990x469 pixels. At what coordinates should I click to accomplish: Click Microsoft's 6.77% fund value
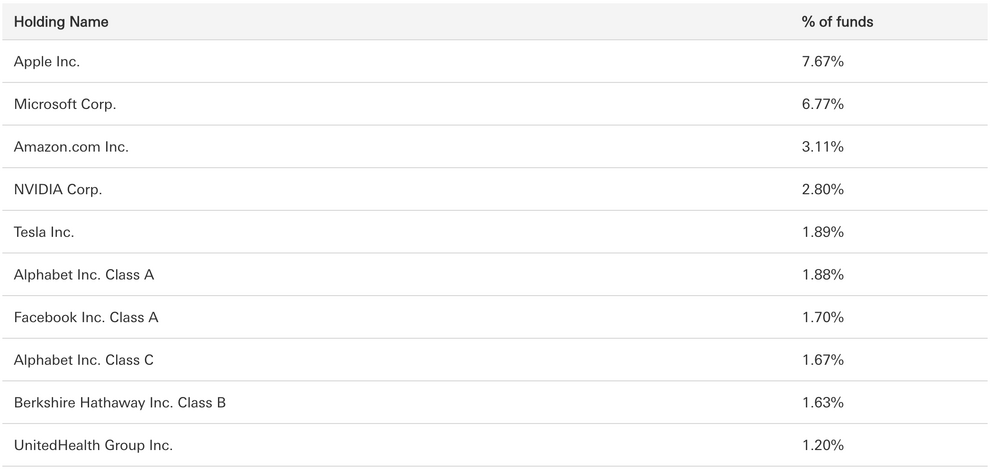[823, 104]
